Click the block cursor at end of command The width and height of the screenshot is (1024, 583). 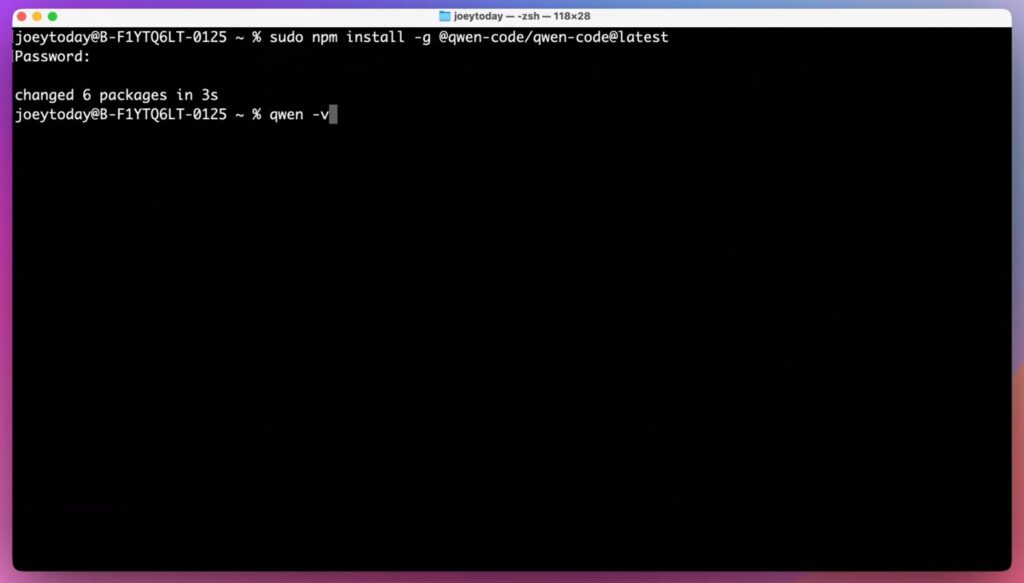334,115
